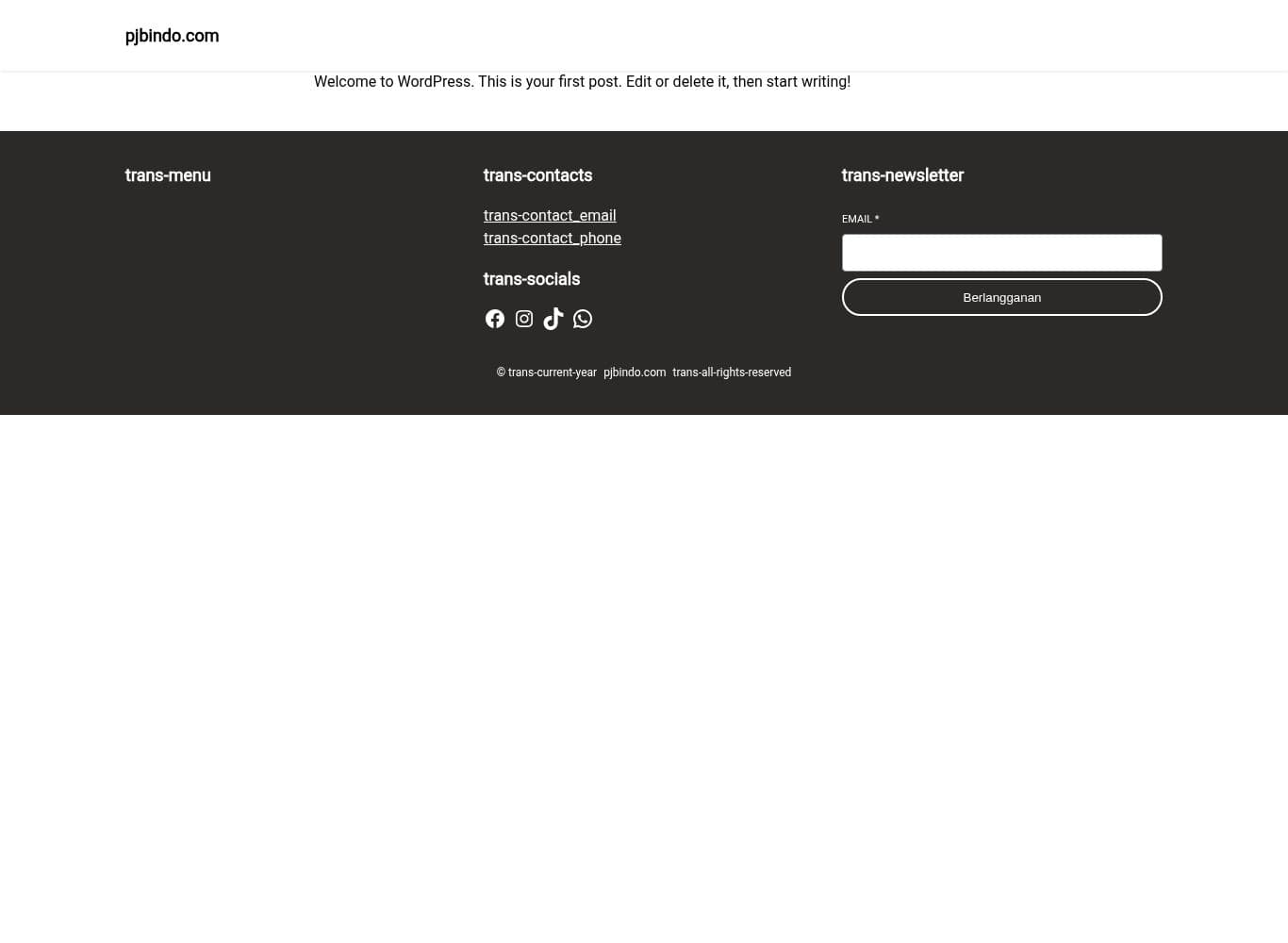Open the Instagram social icon
The height and width of the screenshot is (943, 1288).
524,319
